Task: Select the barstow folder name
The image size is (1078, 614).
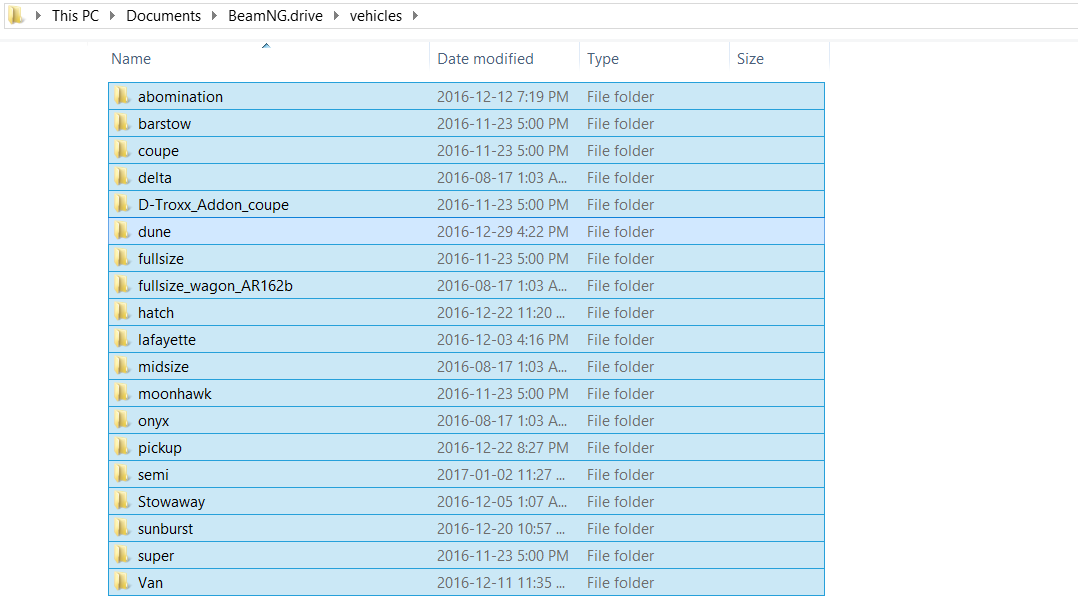Action: pyautogui.click(x=164, y=124)
